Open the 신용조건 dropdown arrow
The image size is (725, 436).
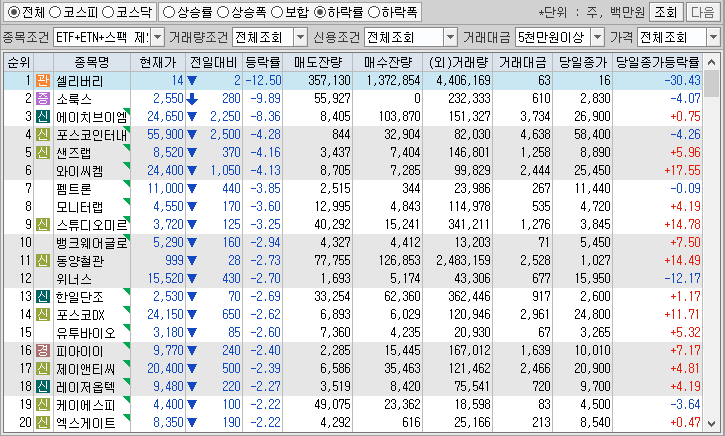(450, 37)
